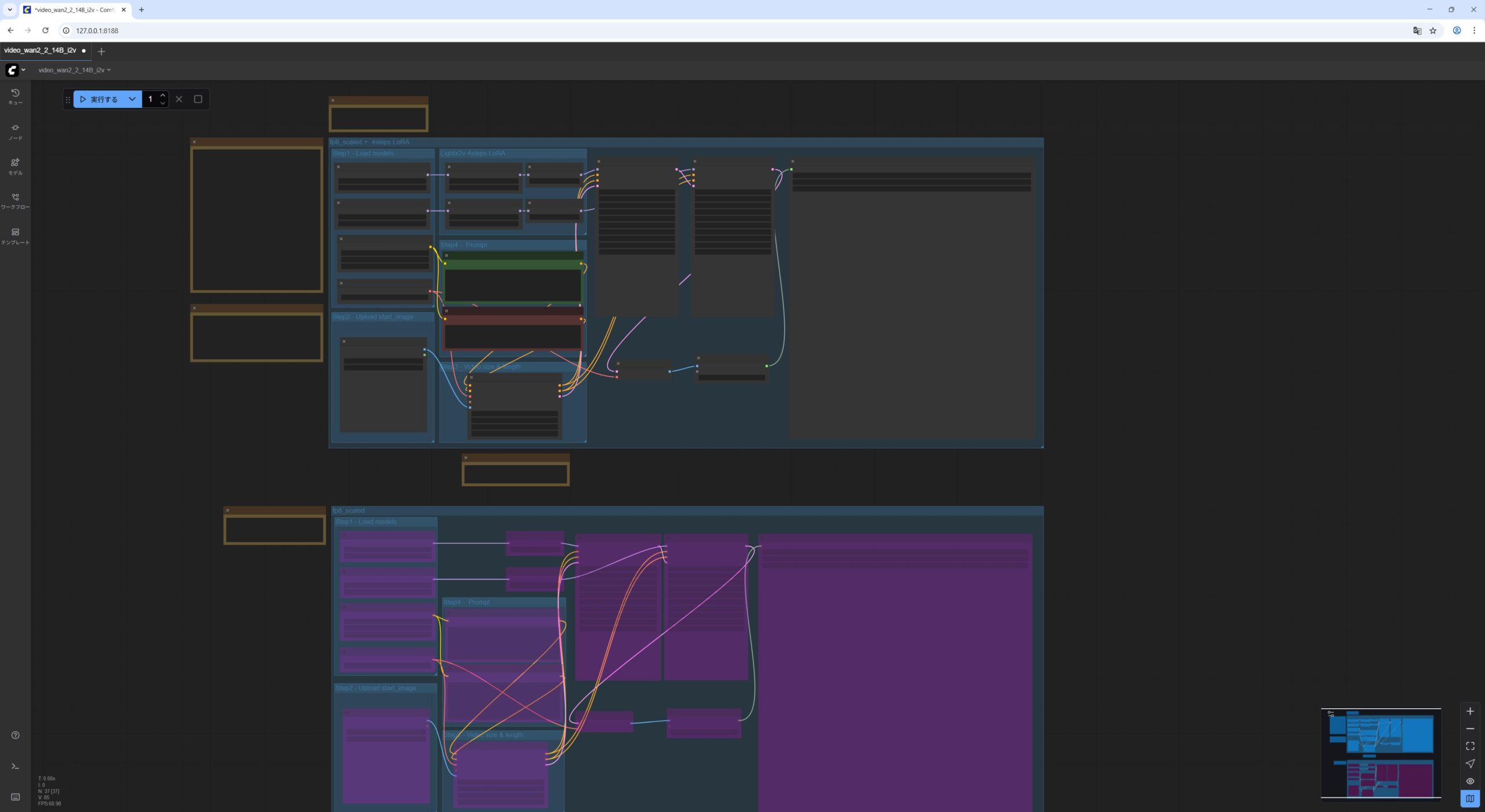The image size is (1485, 812).
Task: Open the Workflows (ワークフロー) sidebar panel
Action: click(16, 201)
